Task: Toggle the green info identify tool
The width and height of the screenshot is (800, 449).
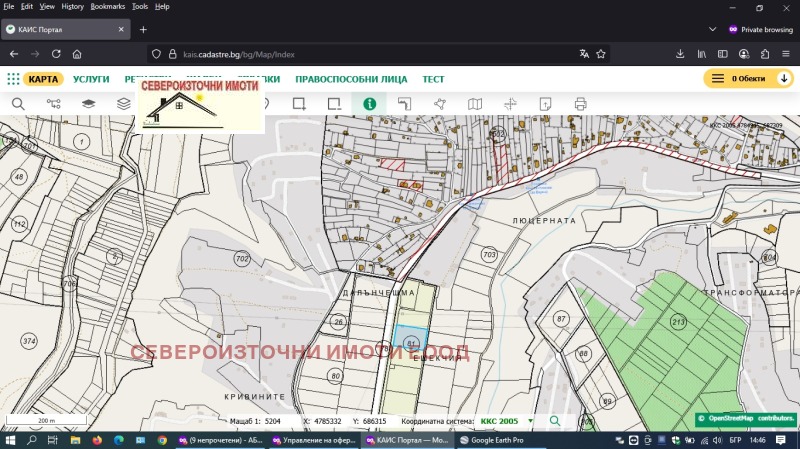Action: point(369,104)
